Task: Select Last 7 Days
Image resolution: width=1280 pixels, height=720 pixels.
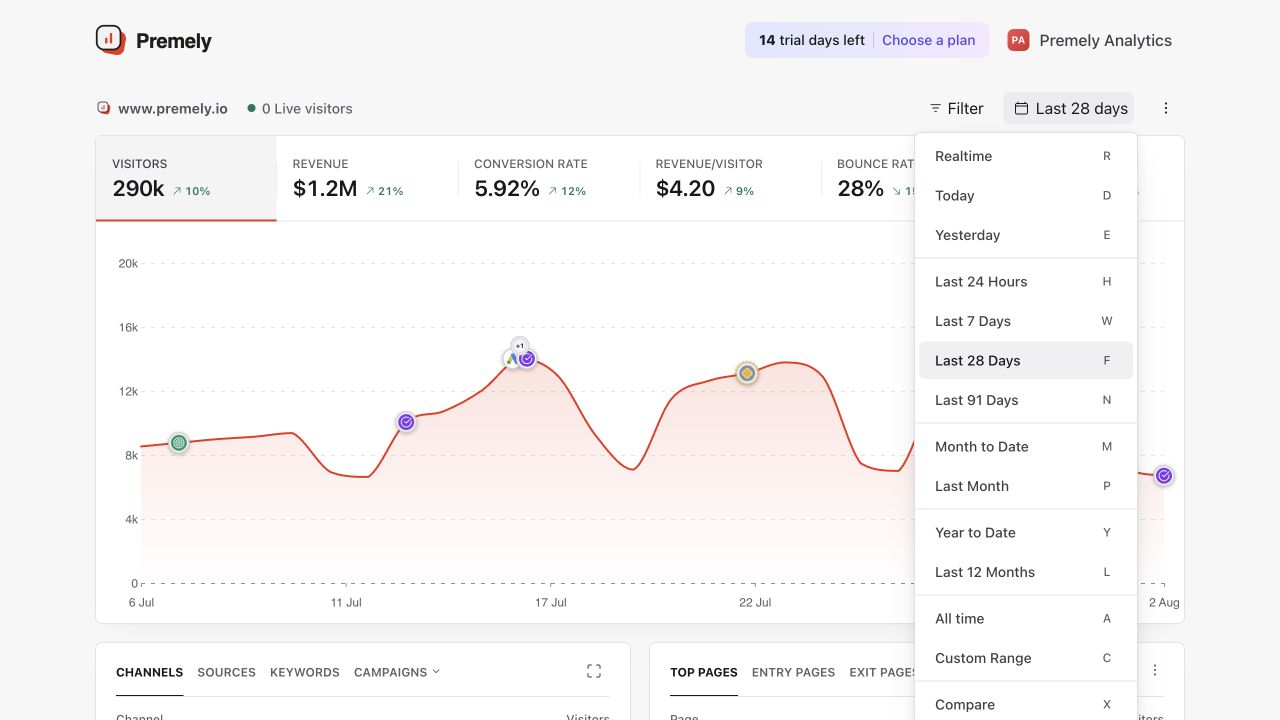Action: [1026, 321]
